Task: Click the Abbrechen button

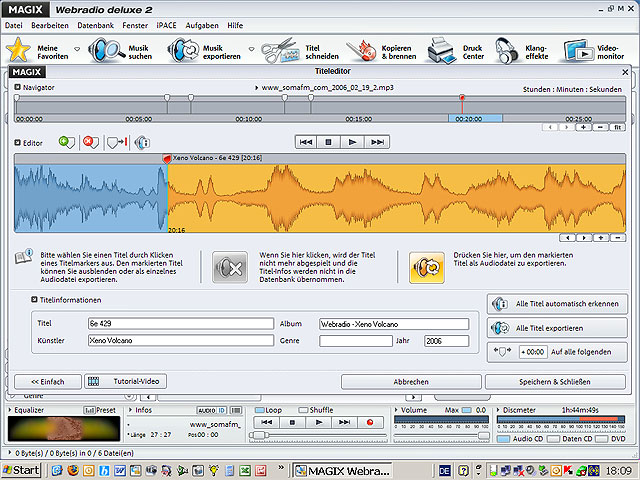Action: pyautogui.click(x=411, y=382)
